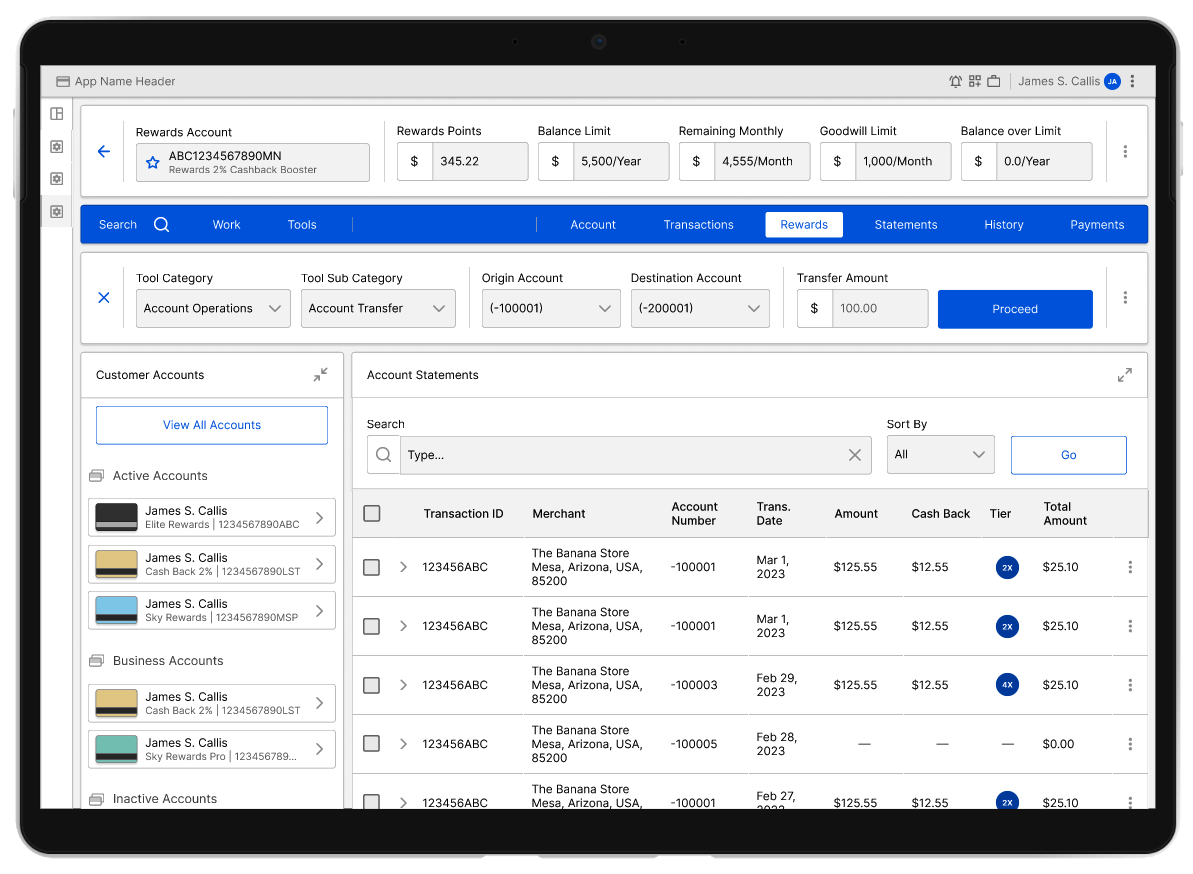Click the Transfer Amount input field
This screenshot has height=874, width=1193.
coord(879,309)
